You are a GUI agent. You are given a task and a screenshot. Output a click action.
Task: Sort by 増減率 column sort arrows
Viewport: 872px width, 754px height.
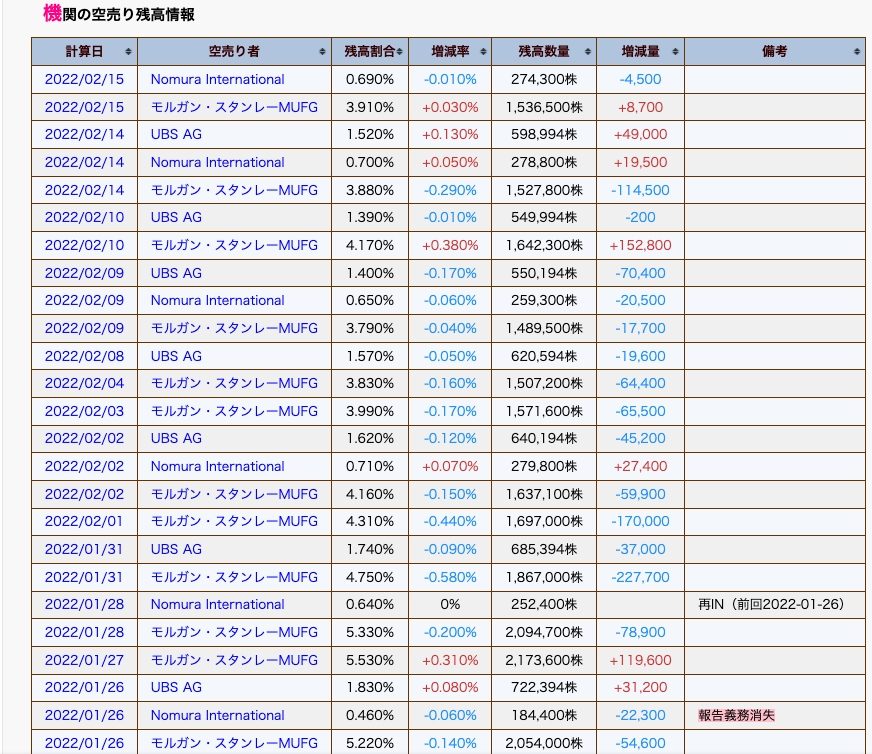coord(483,52)
